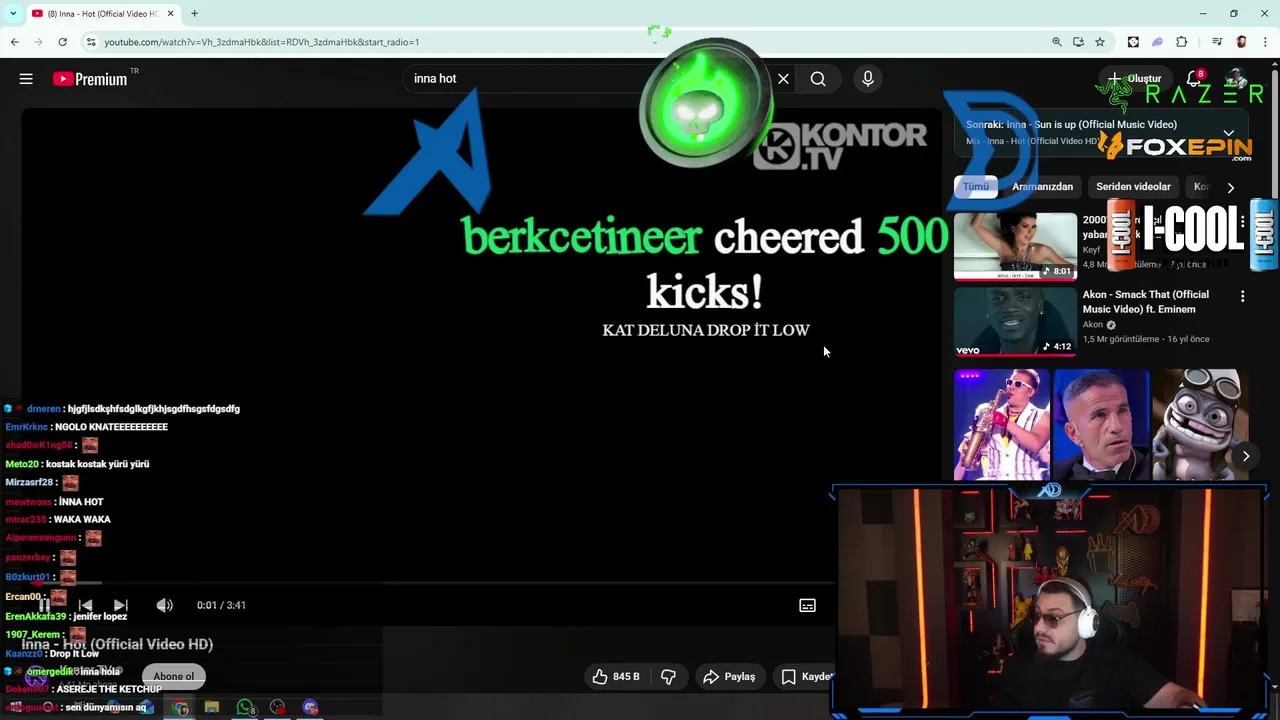This screenshot has width=1280, height=720.
Task: Select the Aramanızdan filter chip
Action: pos(1042,187)
